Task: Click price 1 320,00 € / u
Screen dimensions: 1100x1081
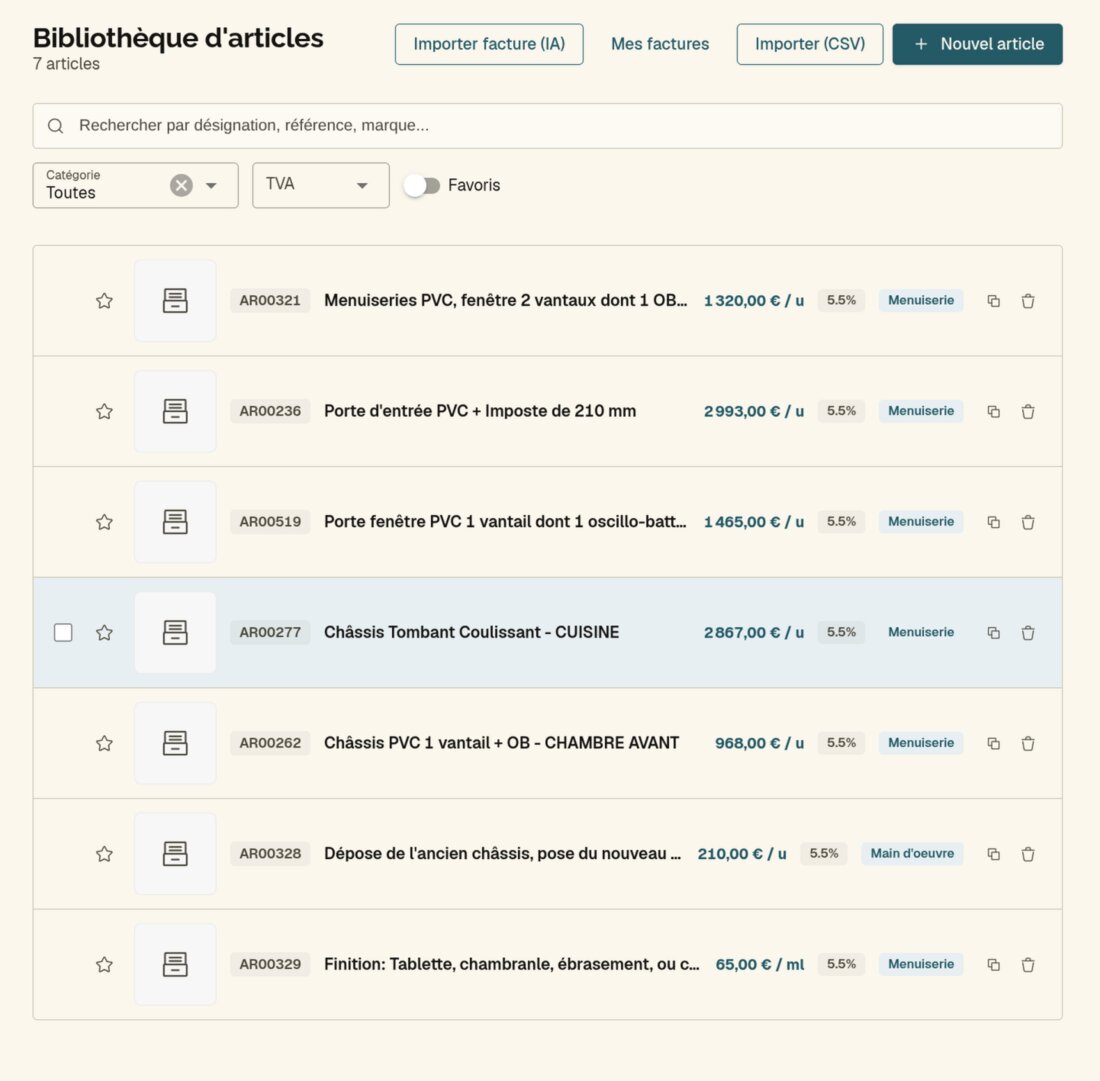Action: click(754, 301)
